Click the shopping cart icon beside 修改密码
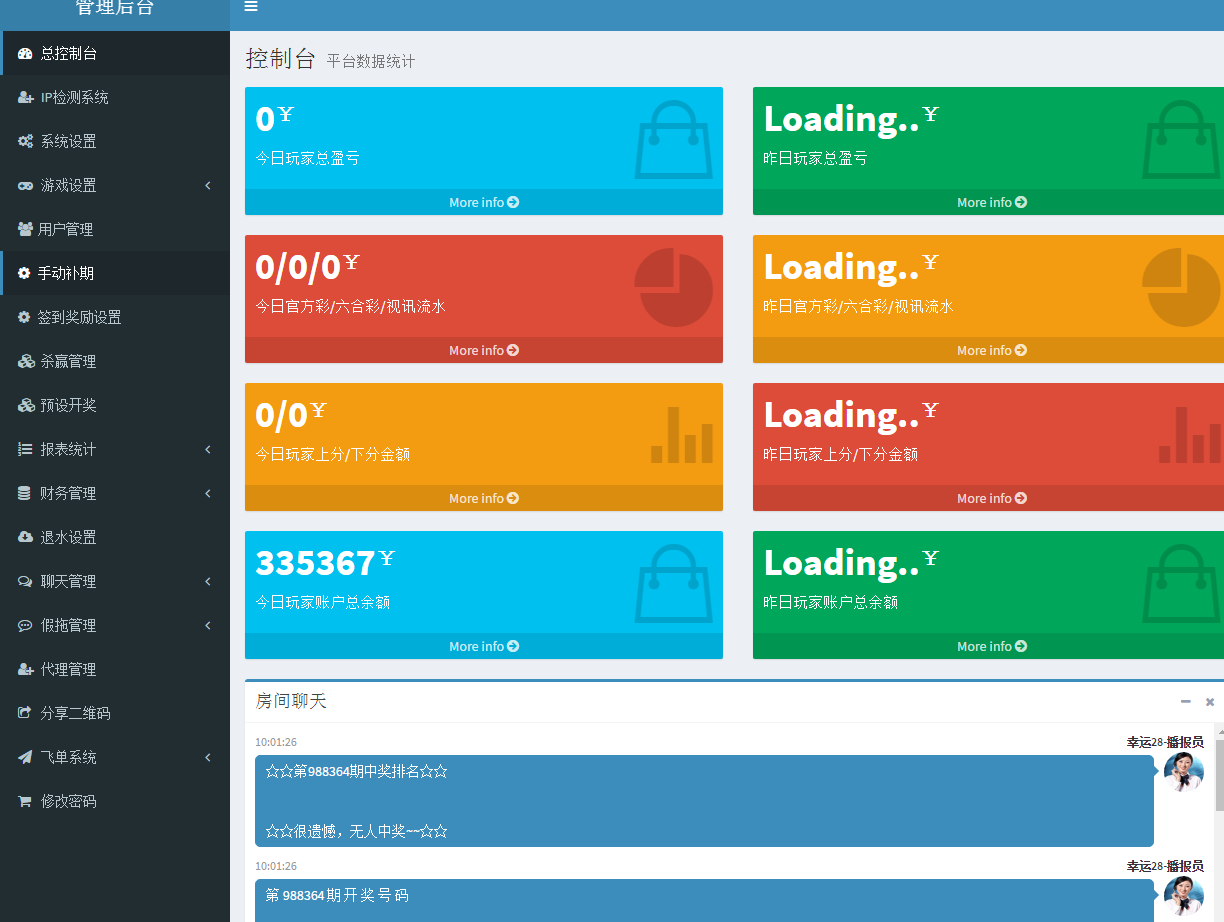The width and height of the screenshot is (1224, 922). tap(25, 802)
